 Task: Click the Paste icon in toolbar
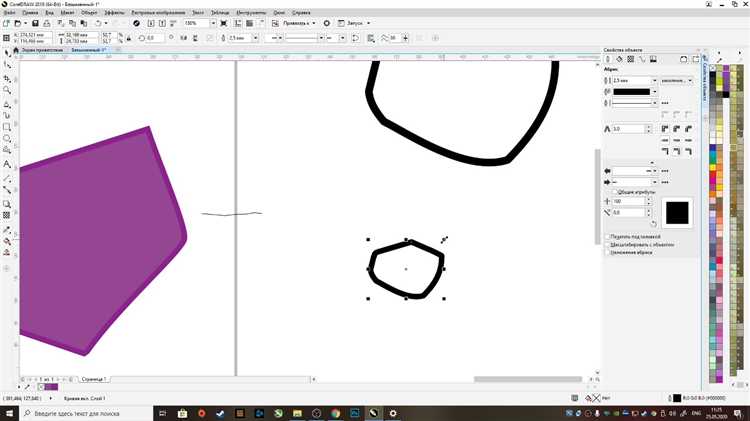(84, 23)
